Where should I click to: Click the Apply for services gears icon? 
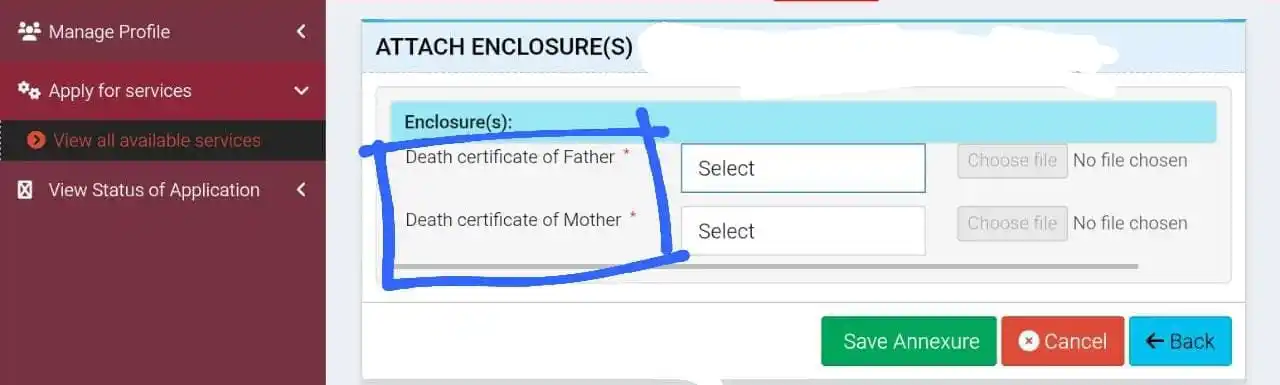click(28, 90)
